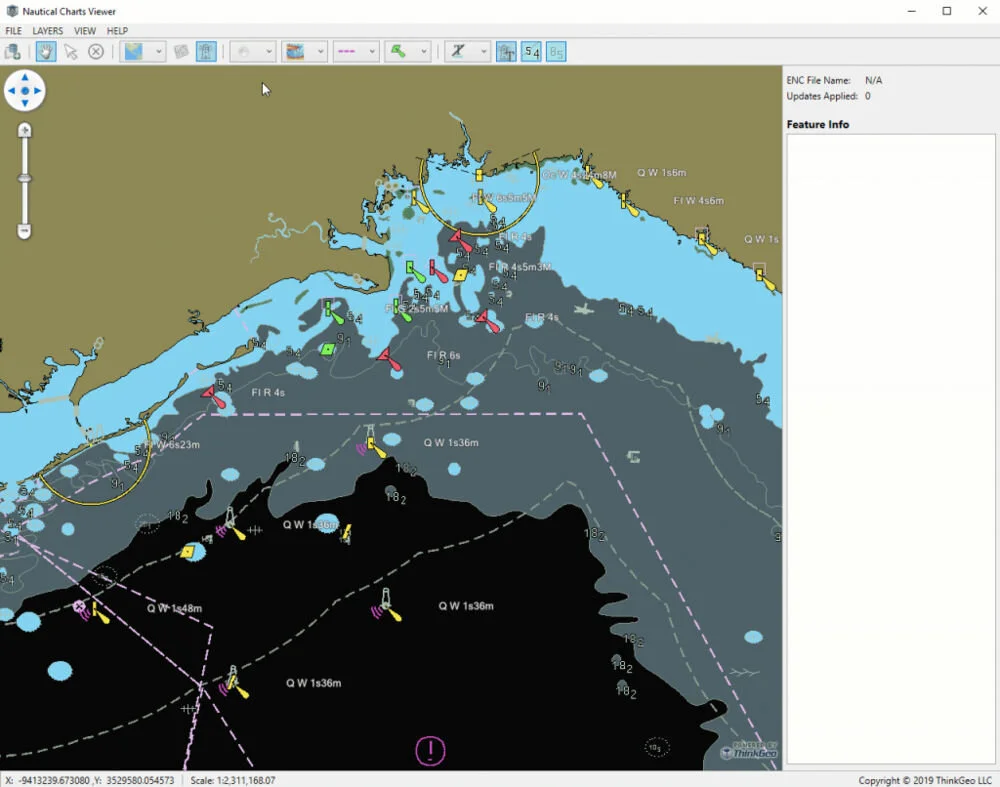Screen dimensions: 1000x787
Task: Click the green diamond buoy near 9.1
Action: coord(328,349)
